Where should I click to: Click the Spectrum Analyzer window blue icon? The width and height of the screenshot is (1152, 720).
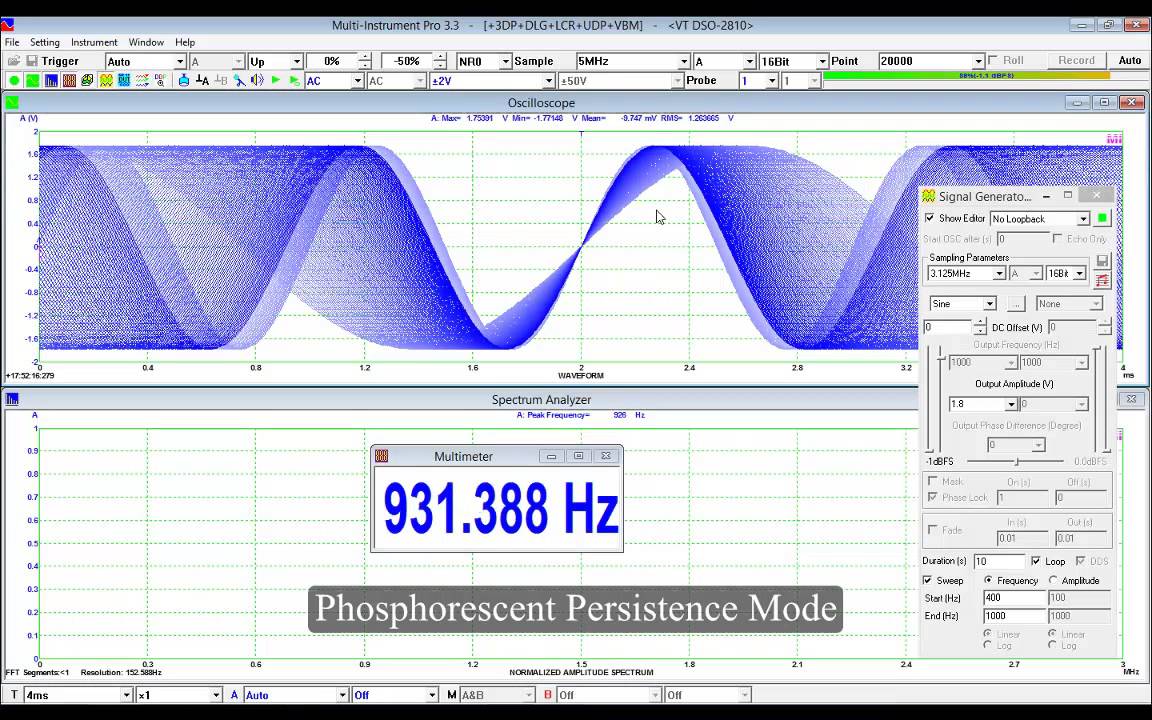pyautogui.click(x=12, y=399)
